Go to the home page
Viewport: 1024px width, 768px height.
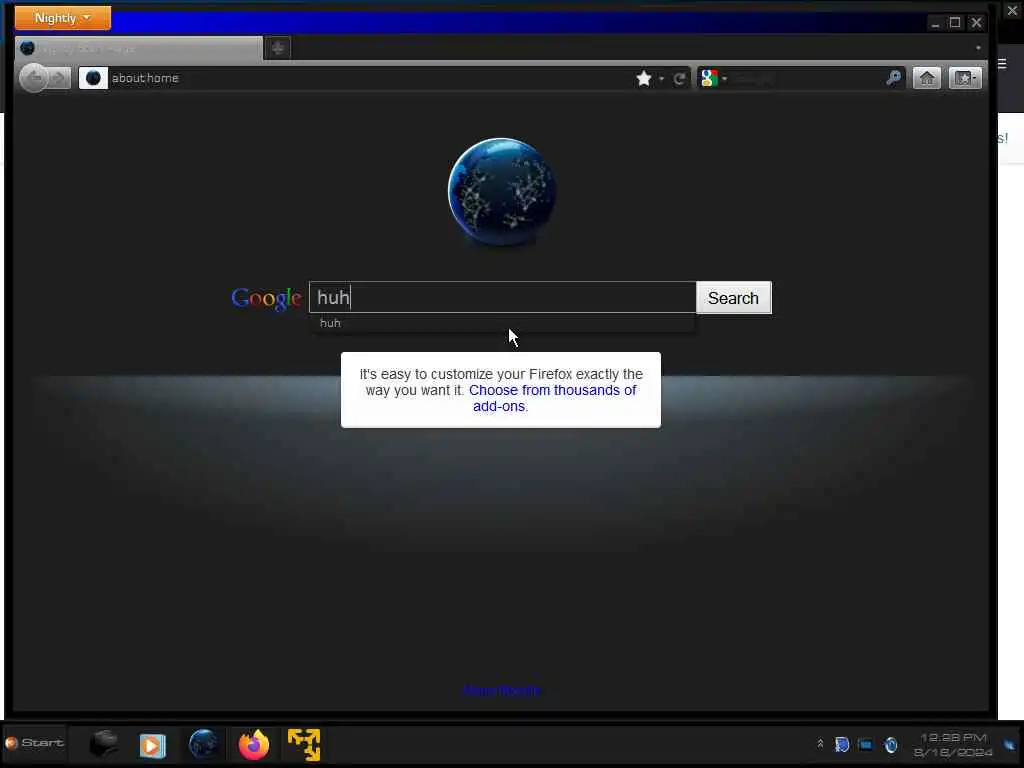pos(927,78)
